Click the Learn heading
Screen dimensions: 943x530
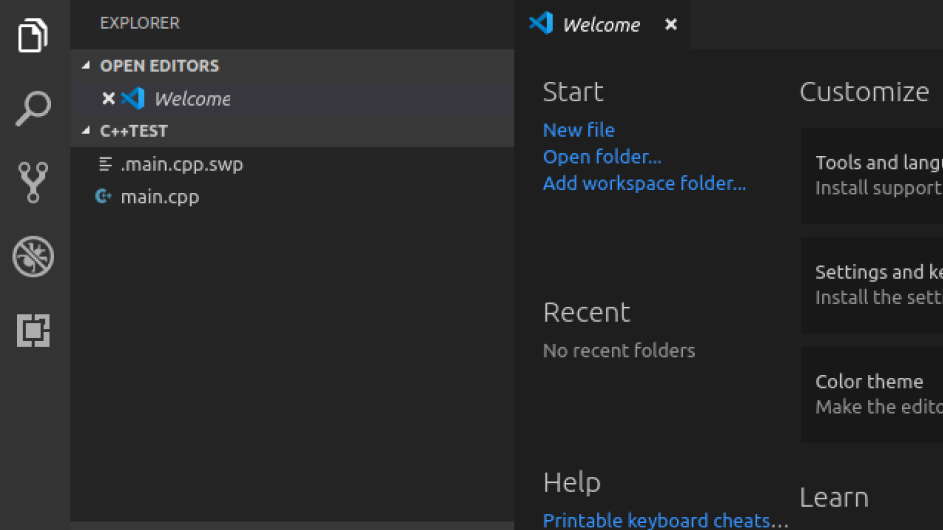pyautogui.click(x=834, y=498)
